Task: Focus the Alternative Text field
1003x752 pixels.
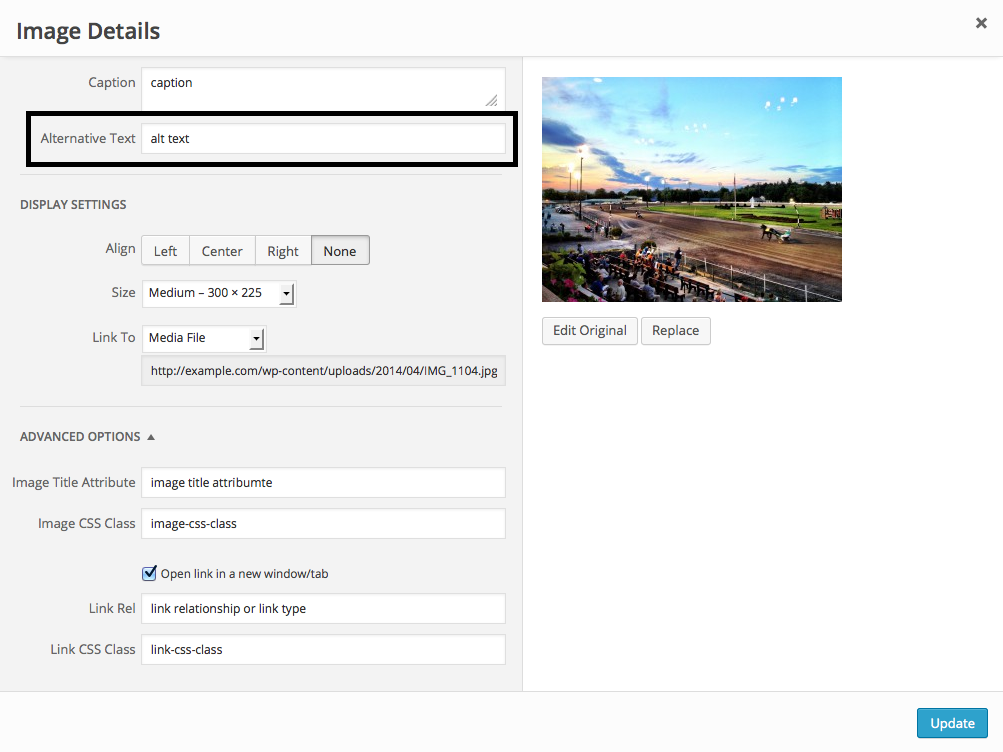Action: (x=323, y=138)
